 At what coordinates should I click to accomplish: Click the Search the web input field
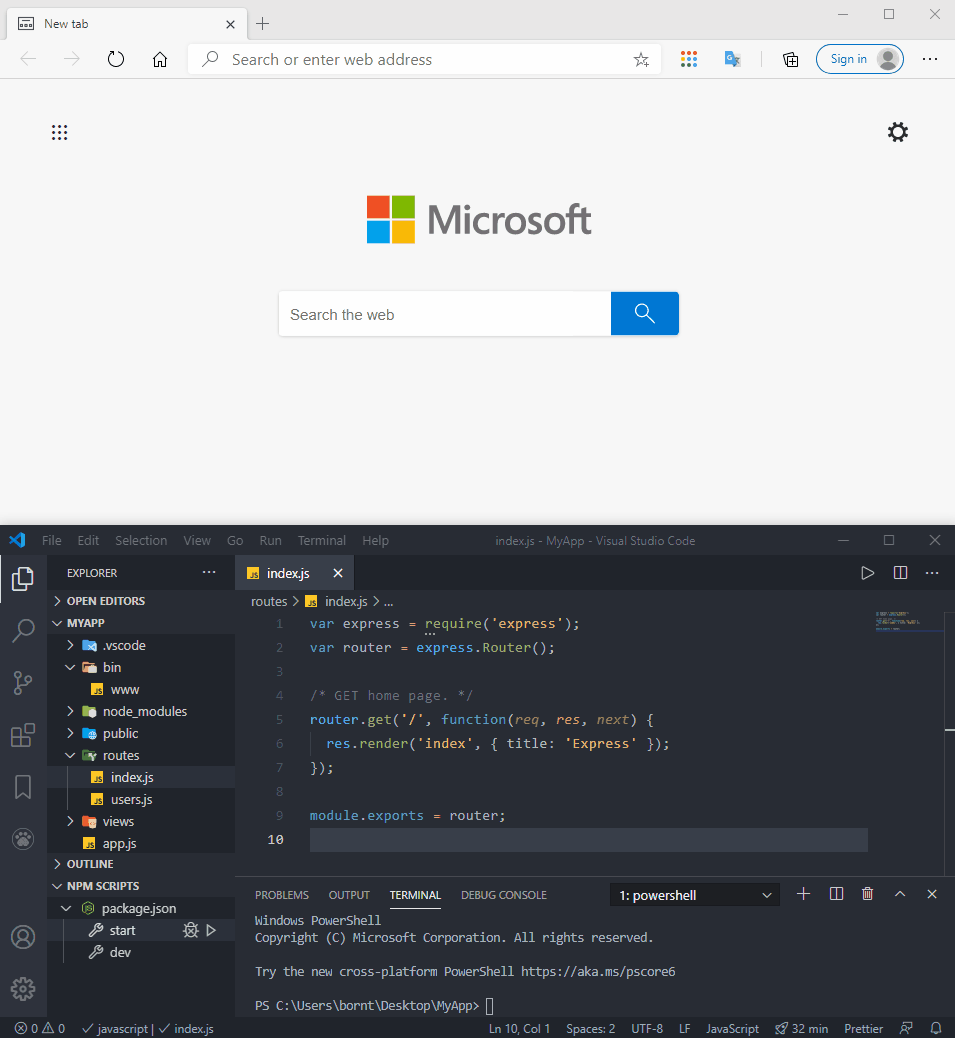(x=444, y=314)
